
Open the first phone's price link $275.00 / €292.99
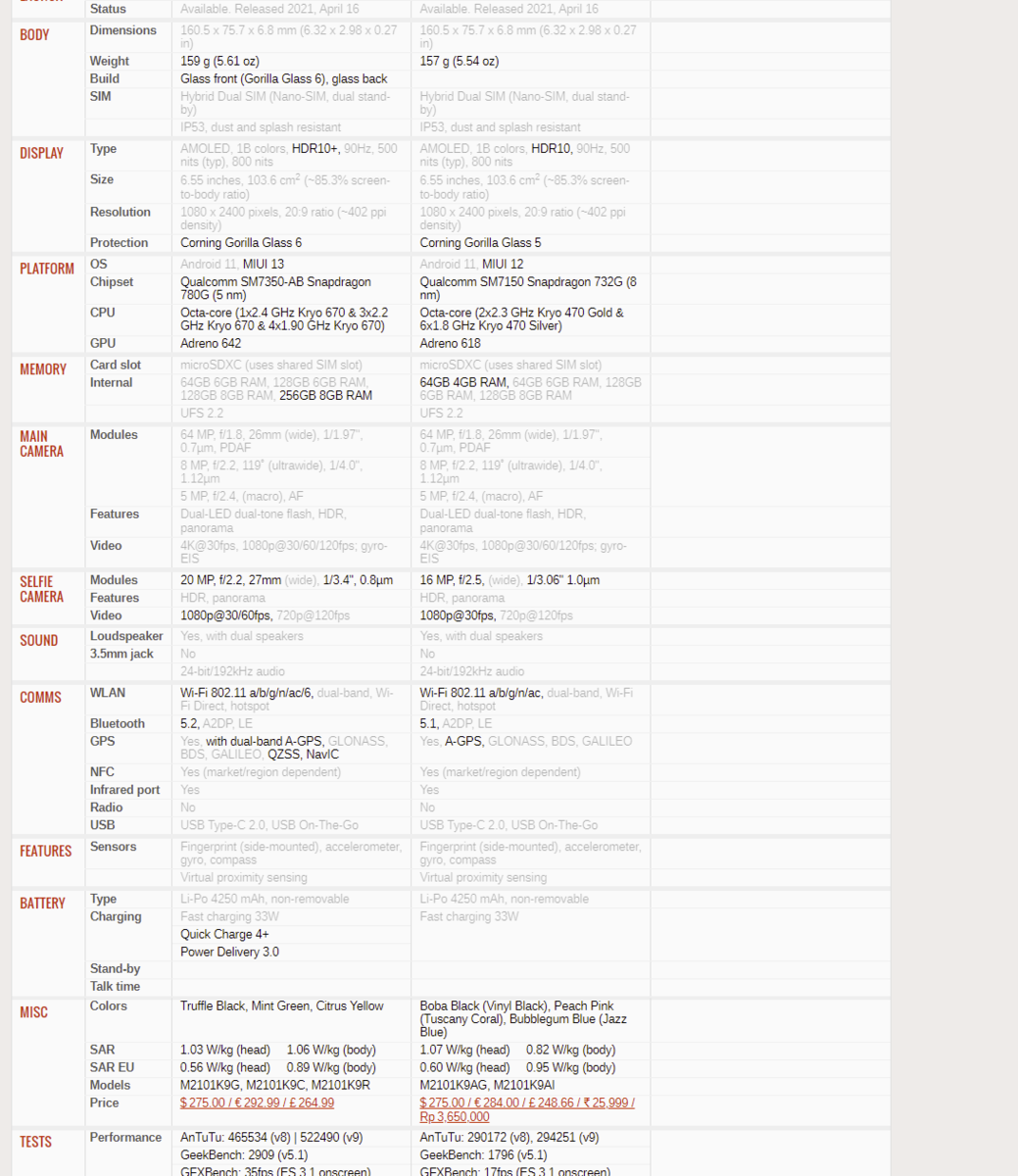257,1102
